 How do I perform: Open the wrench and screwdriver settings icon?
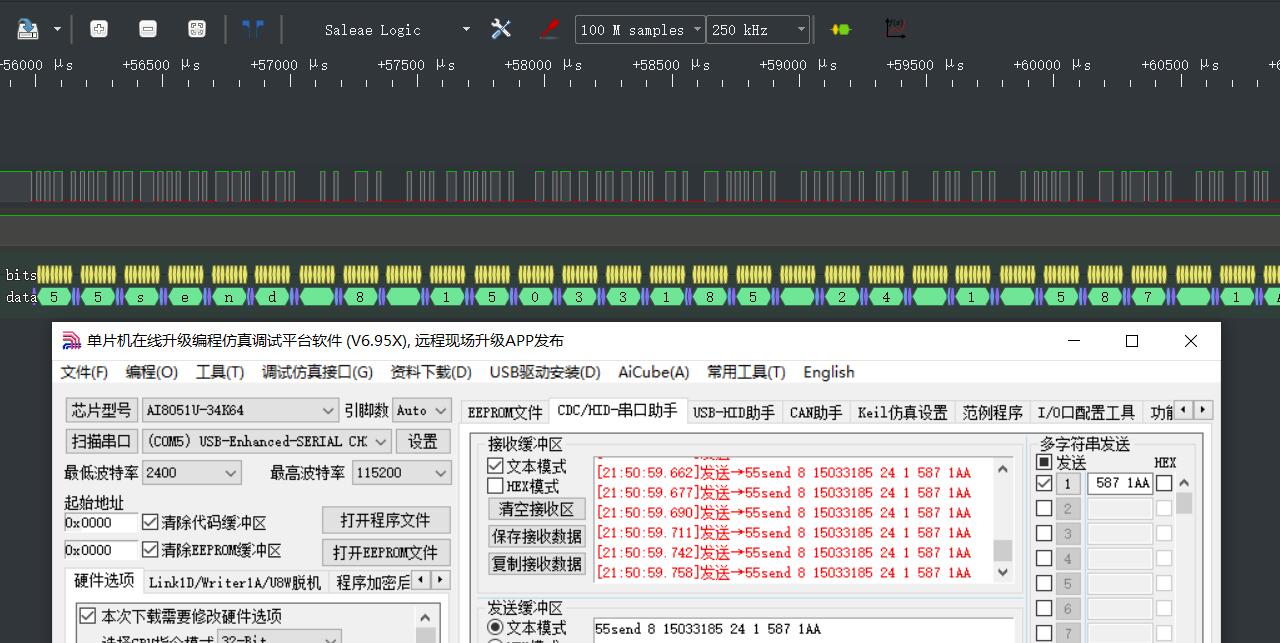(x=501, y=29)
